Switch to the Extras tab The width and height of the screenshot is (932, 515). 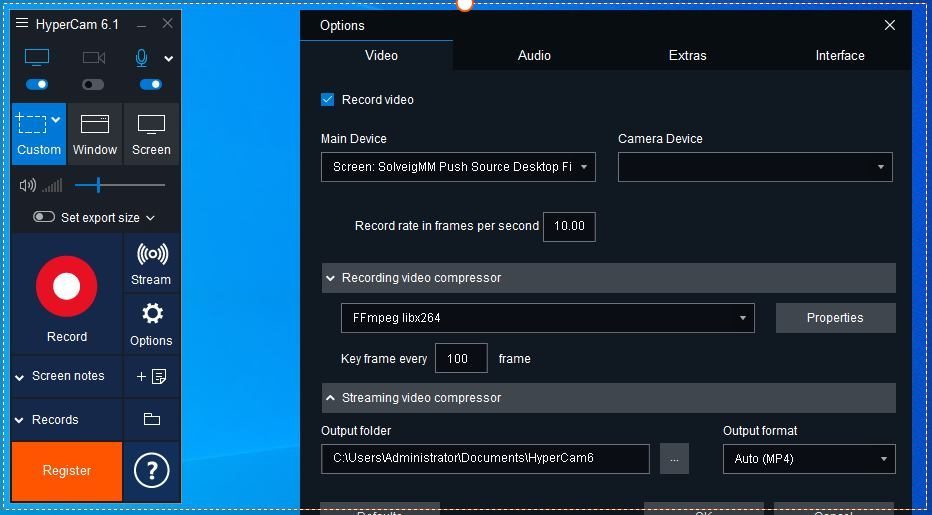point(687,55)
